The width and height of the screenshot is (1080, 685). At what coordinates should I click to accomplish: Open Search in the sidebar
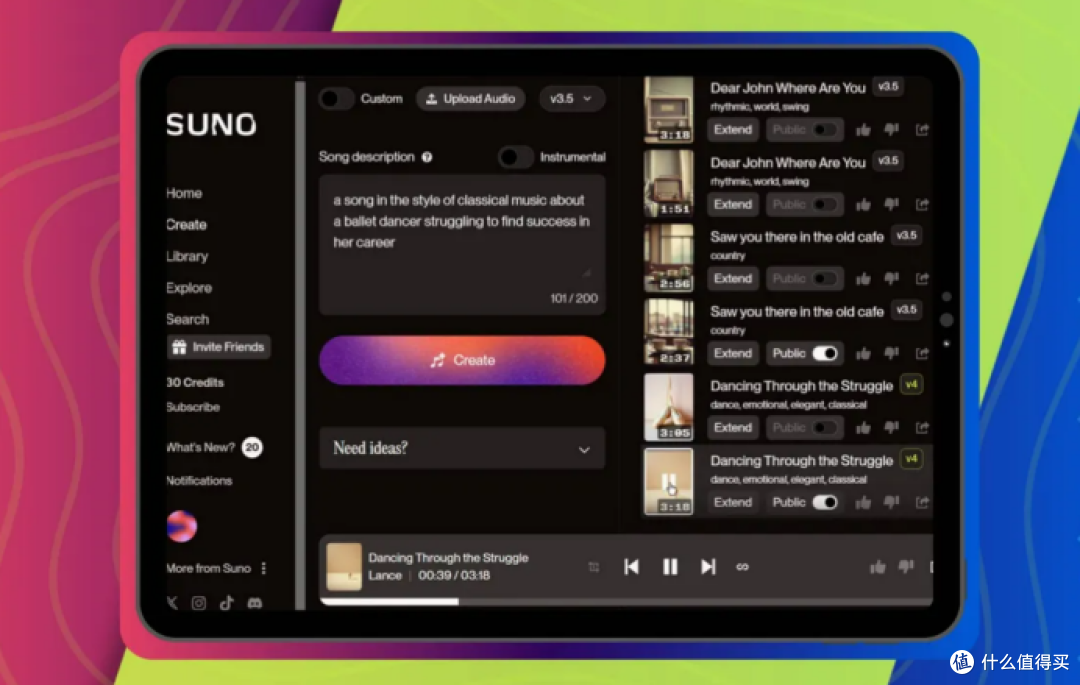tap(187, 319)
